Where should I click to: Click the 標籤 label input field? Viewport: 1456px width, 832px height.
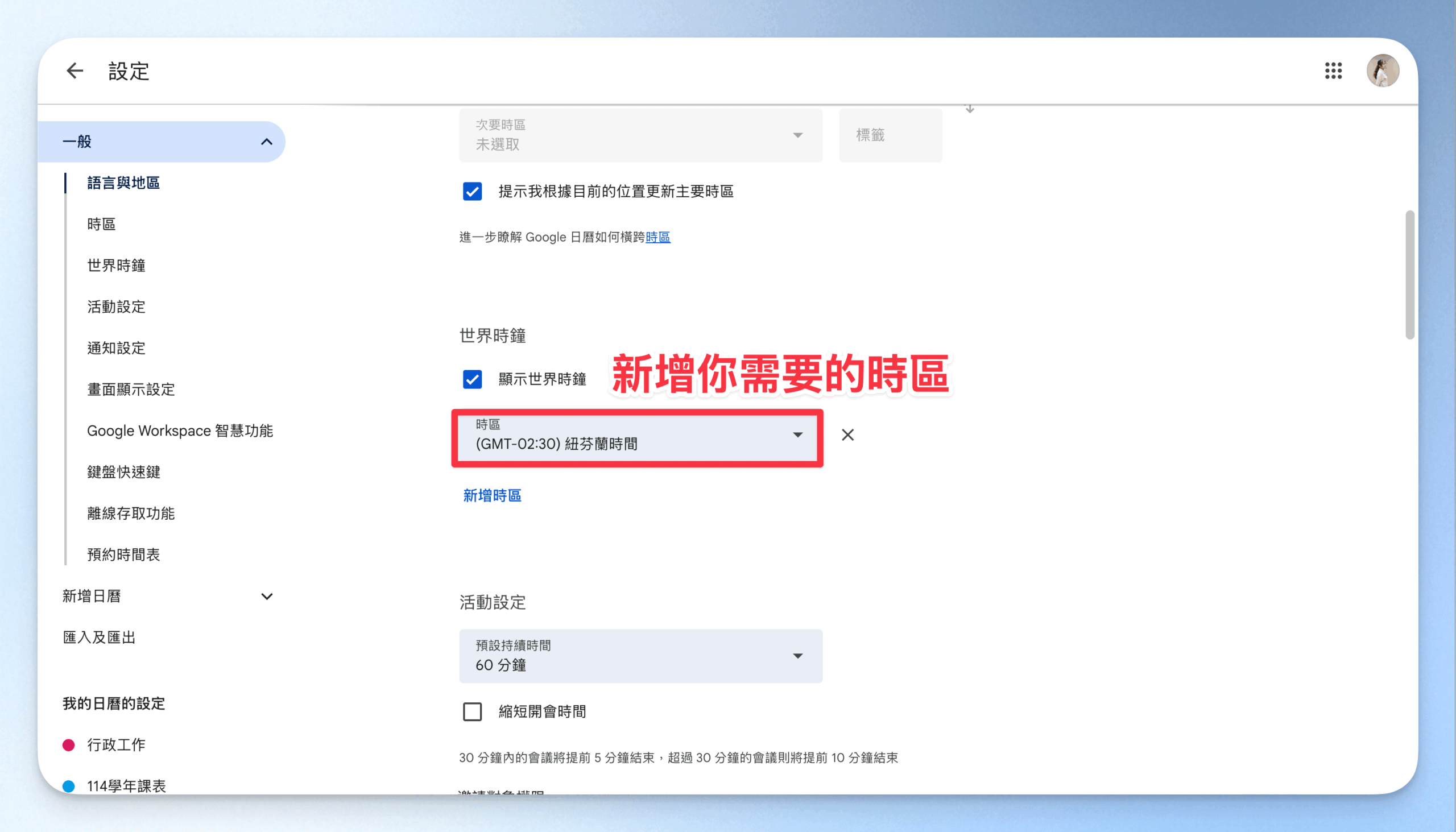(890, 135)
